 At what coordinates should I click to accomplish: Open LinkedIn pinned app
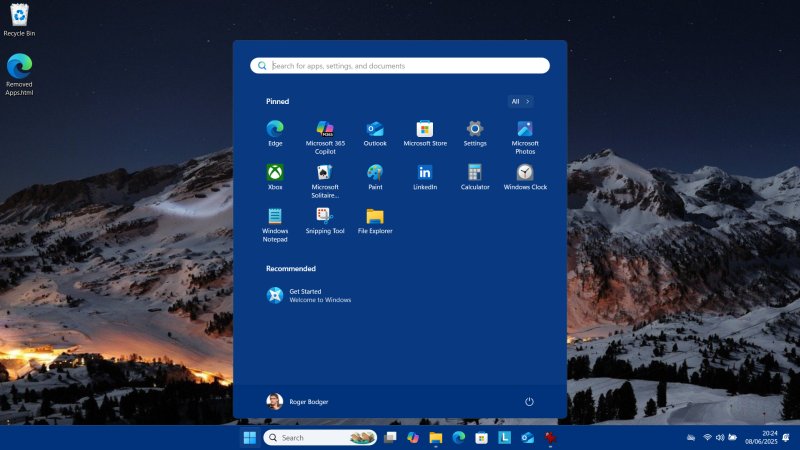click(425, 173)
